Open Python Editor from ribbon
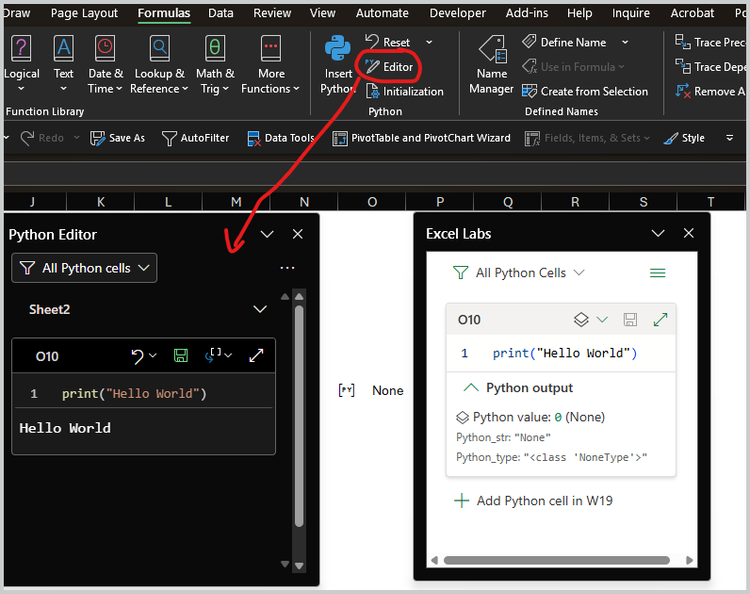Viewport: 750px width, 594px height. [388, 66]
